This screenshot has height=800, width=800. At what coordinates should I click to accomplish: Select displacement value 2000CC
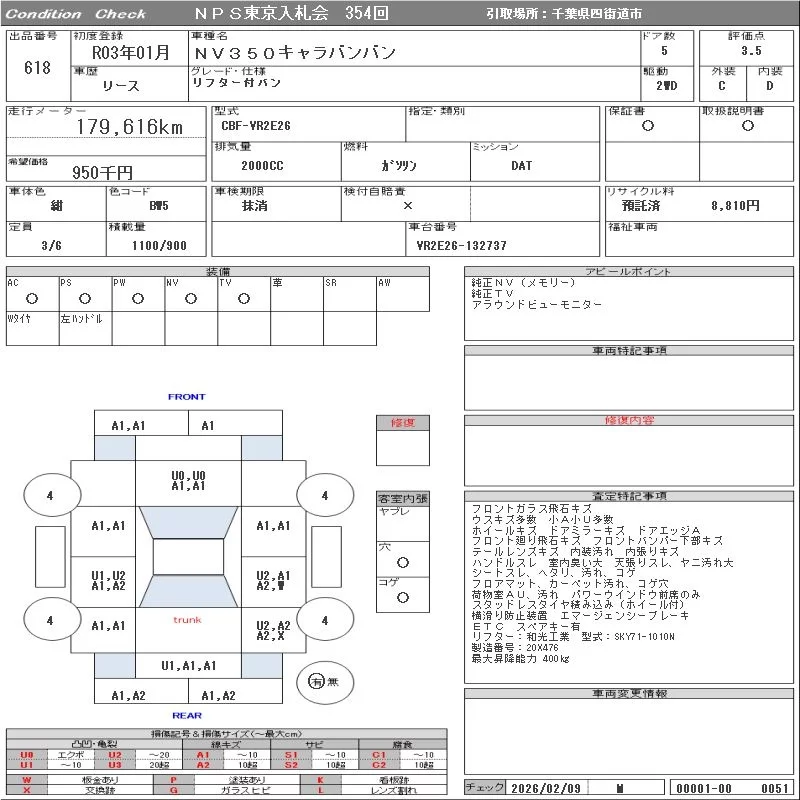tap(262, 166)
